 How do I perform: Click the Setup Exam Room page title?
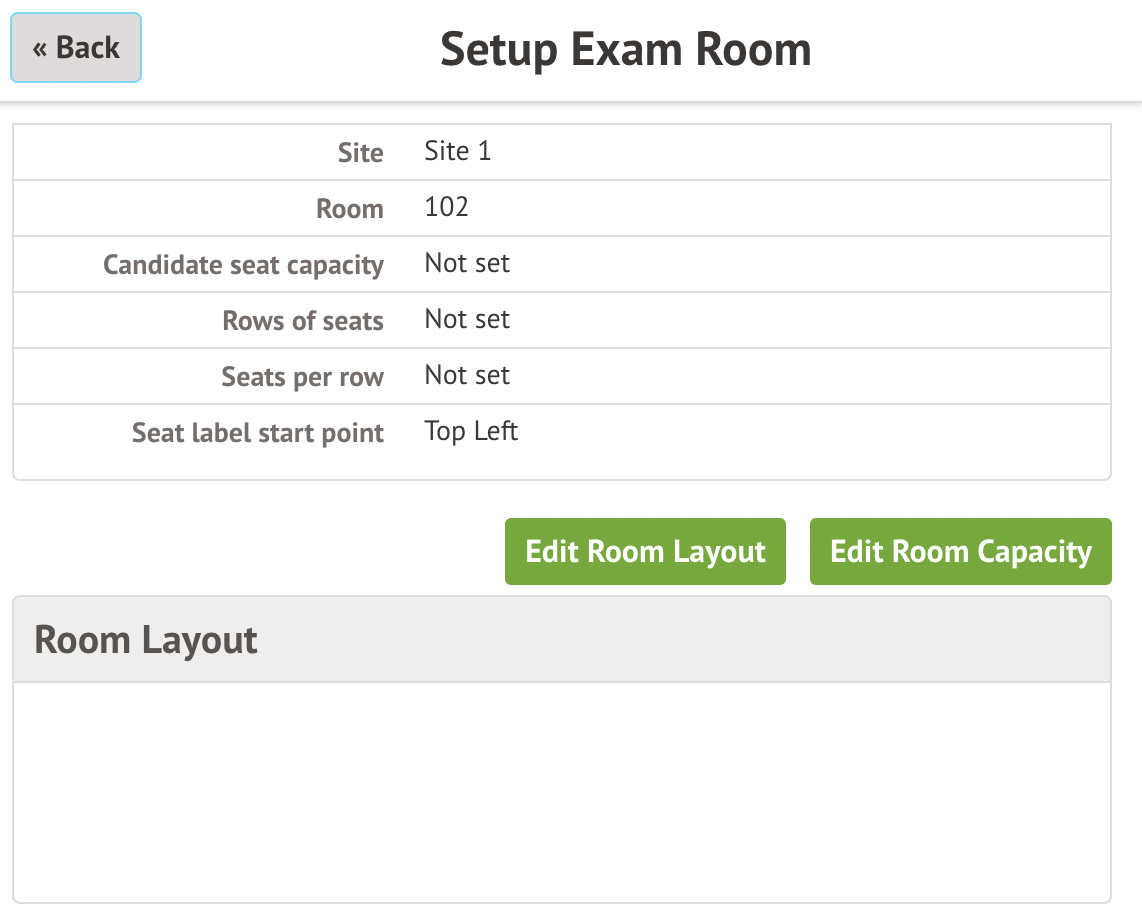coord(625,49)
